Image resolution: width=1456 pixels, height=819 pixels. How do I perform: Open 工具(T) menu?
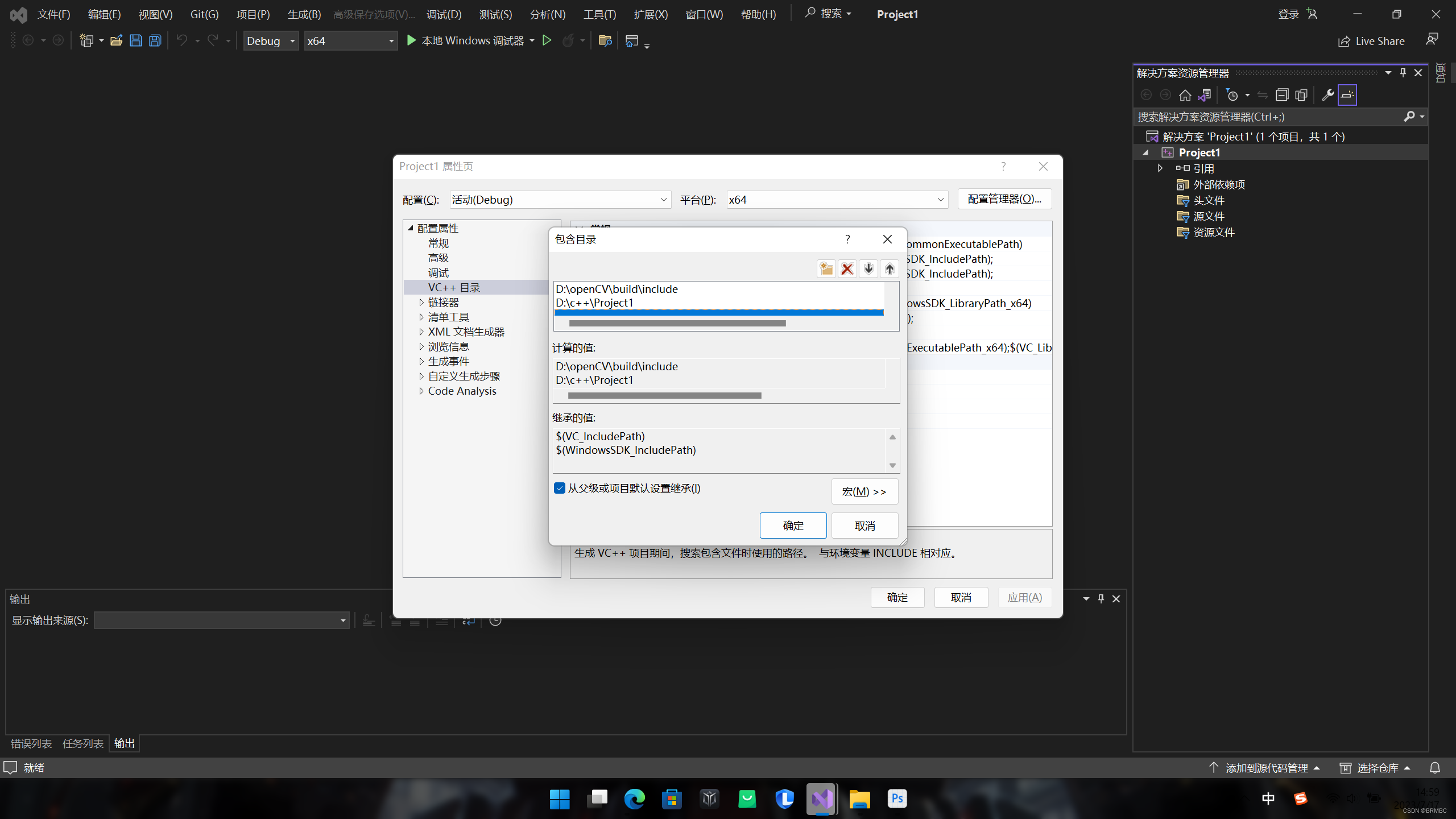599,14
